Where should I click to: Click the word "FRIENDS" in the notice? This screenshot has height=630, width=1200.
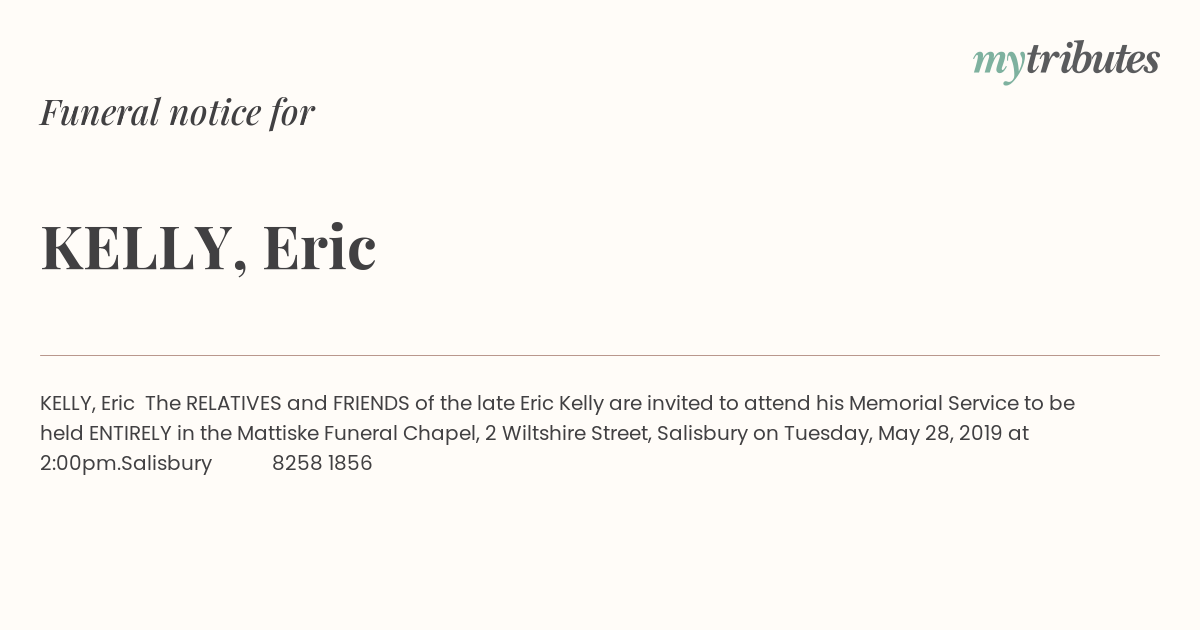click(x=371, y=403)
